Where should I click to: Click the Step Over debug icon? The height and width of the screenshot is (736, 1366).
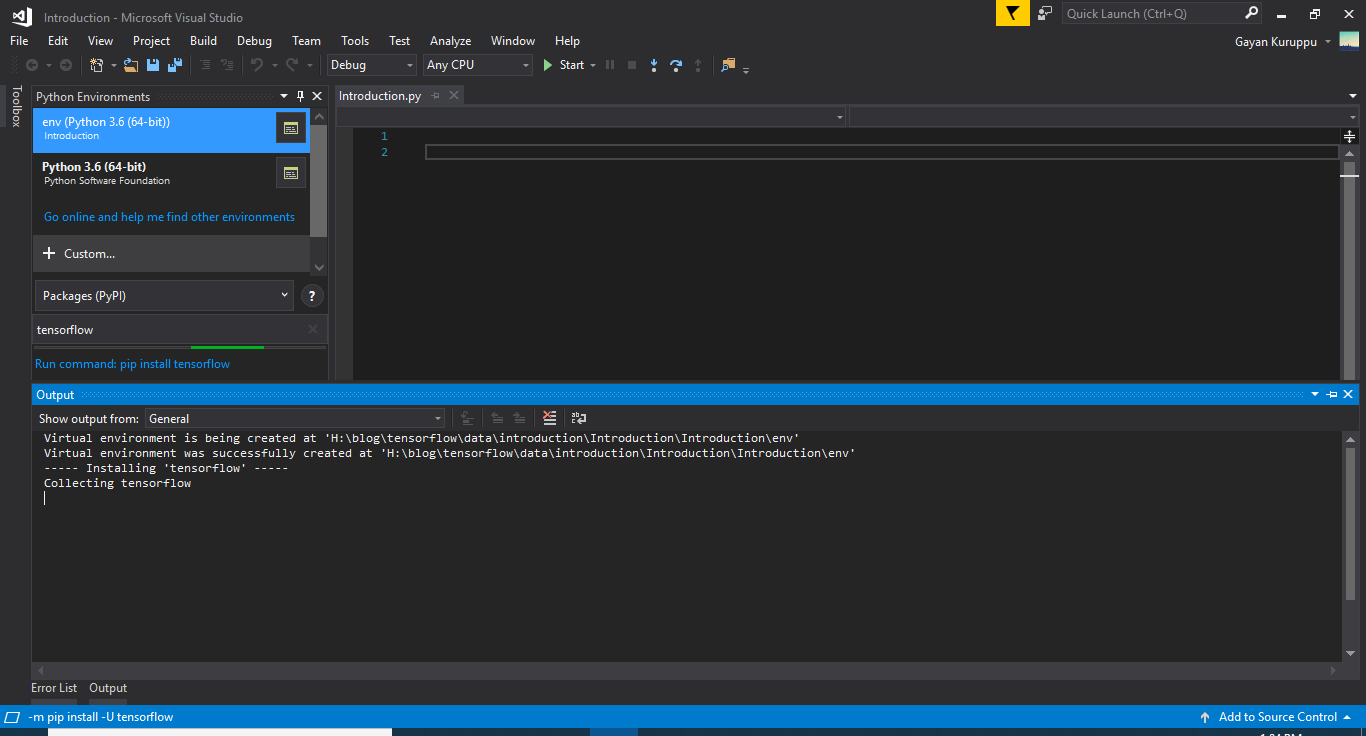676,65
